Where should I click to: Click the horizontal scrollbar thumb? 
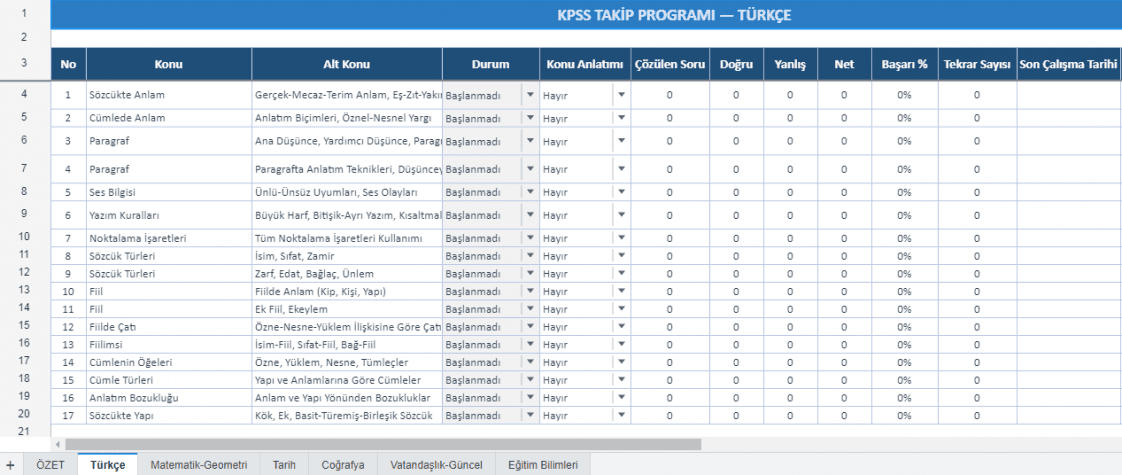coord(383,445)
